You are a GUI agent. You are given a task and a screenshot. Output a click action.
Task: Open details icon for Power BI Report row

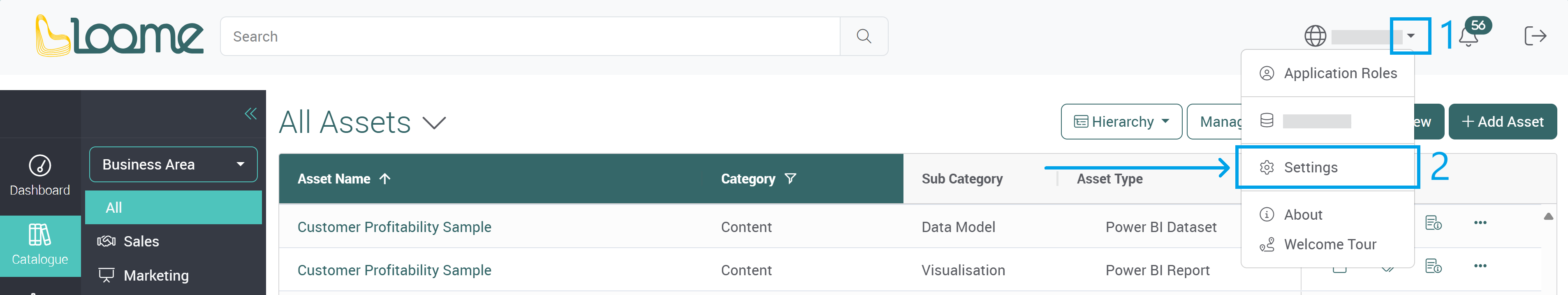(x=1433, y=266)
